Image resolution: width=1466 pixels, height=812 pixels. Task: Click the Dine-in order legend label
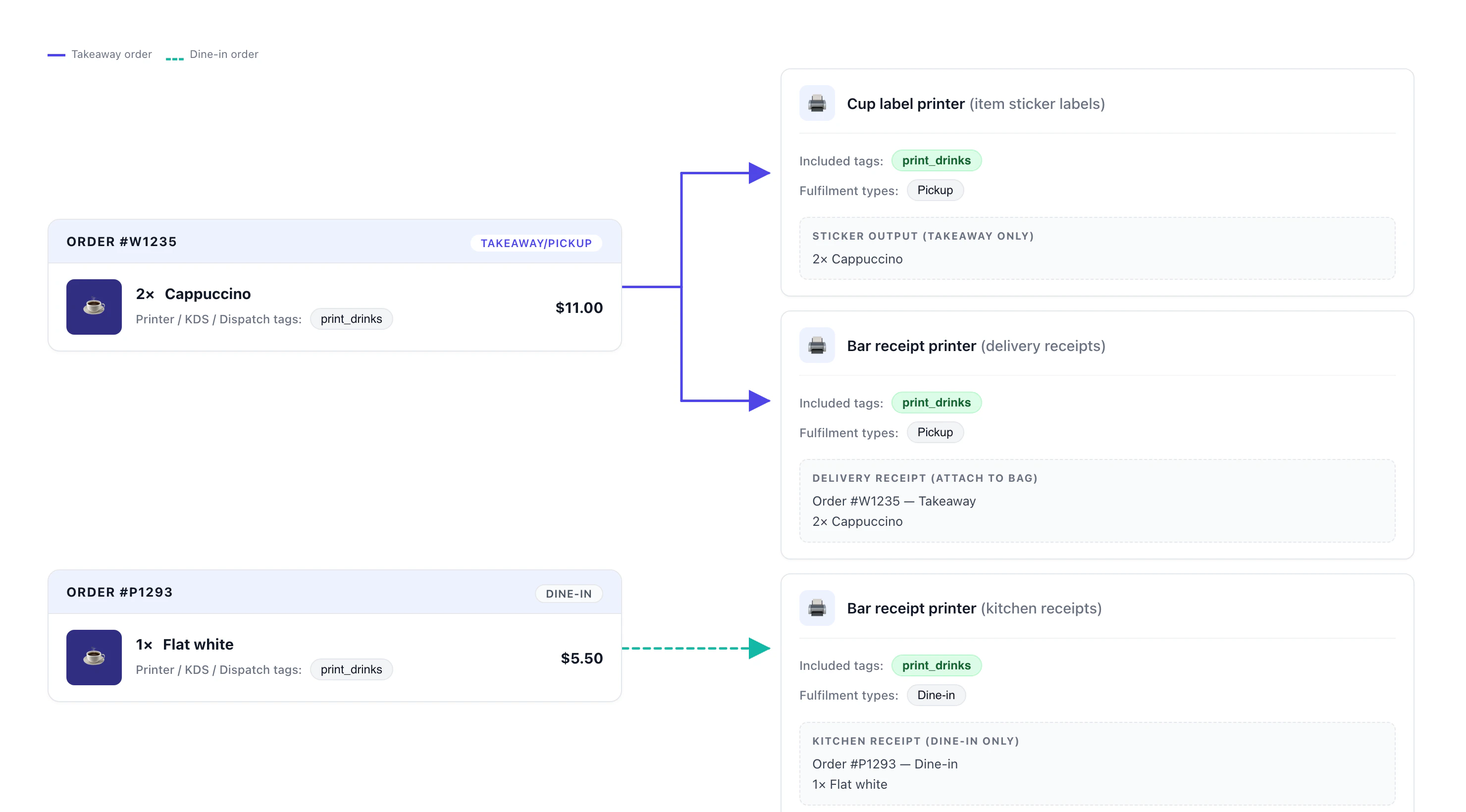[224, 54]
